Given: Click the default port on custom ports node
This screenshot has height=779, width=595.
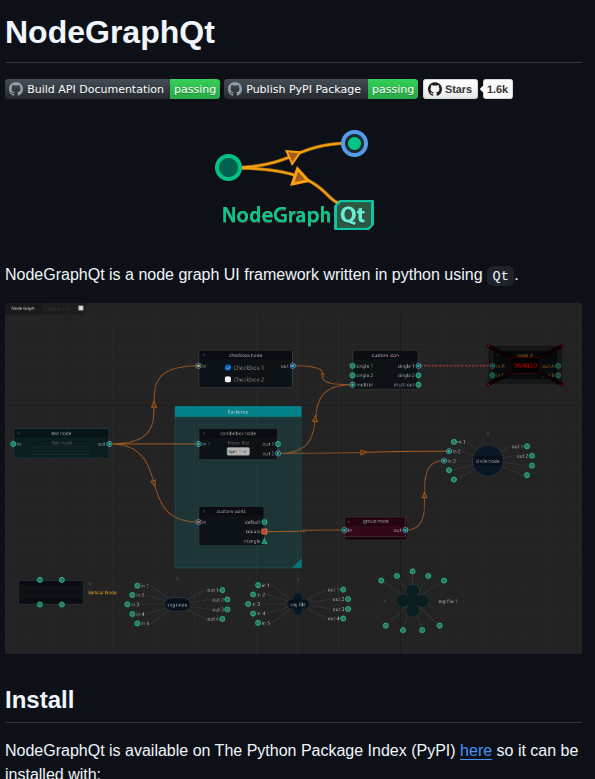Looking at the screenshot, I should pos(264,522).
